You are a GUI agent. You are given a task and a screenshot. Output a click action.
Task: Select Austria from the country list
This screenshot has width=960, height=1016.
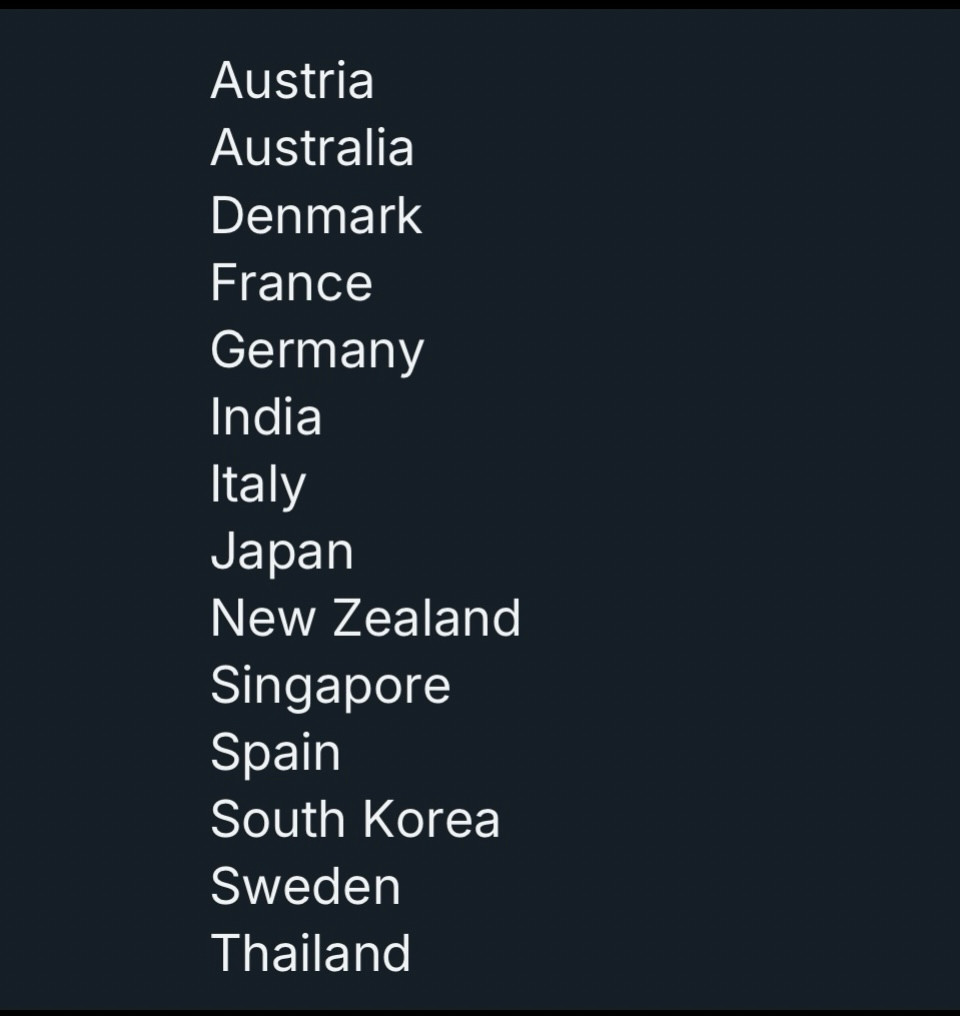click(x=292, y=80)
